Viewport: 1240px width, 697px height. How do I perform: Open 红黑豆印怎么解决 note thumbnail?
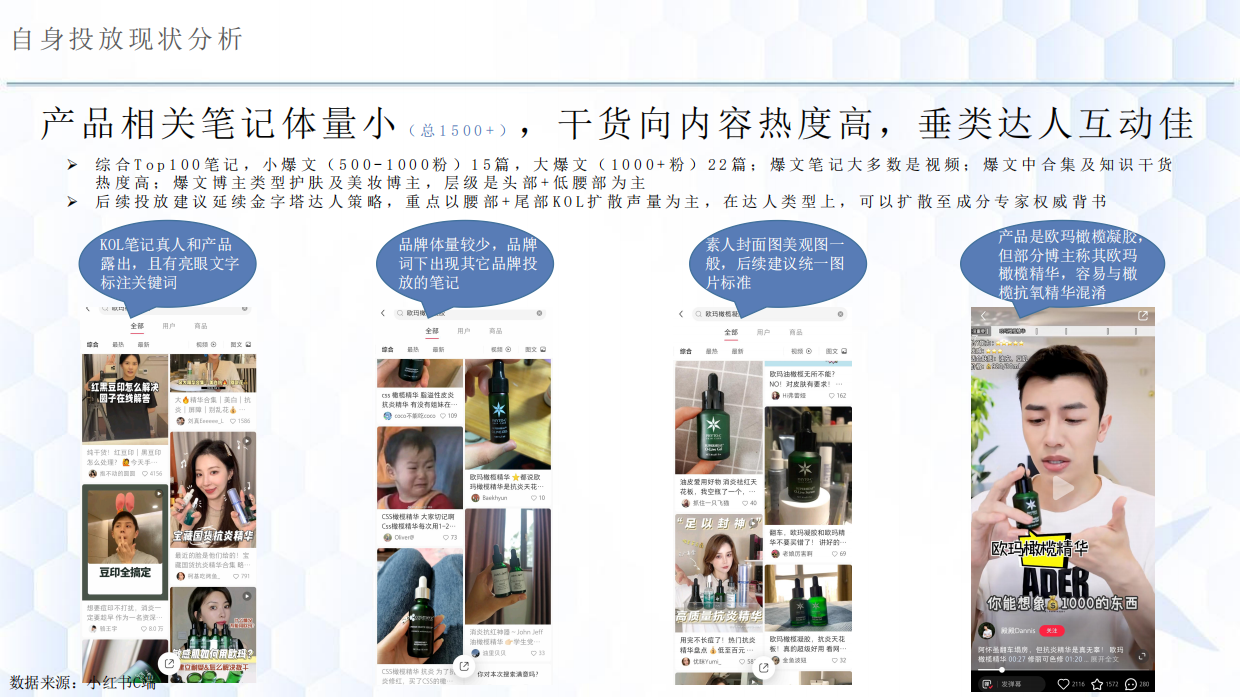click(125, 399)
